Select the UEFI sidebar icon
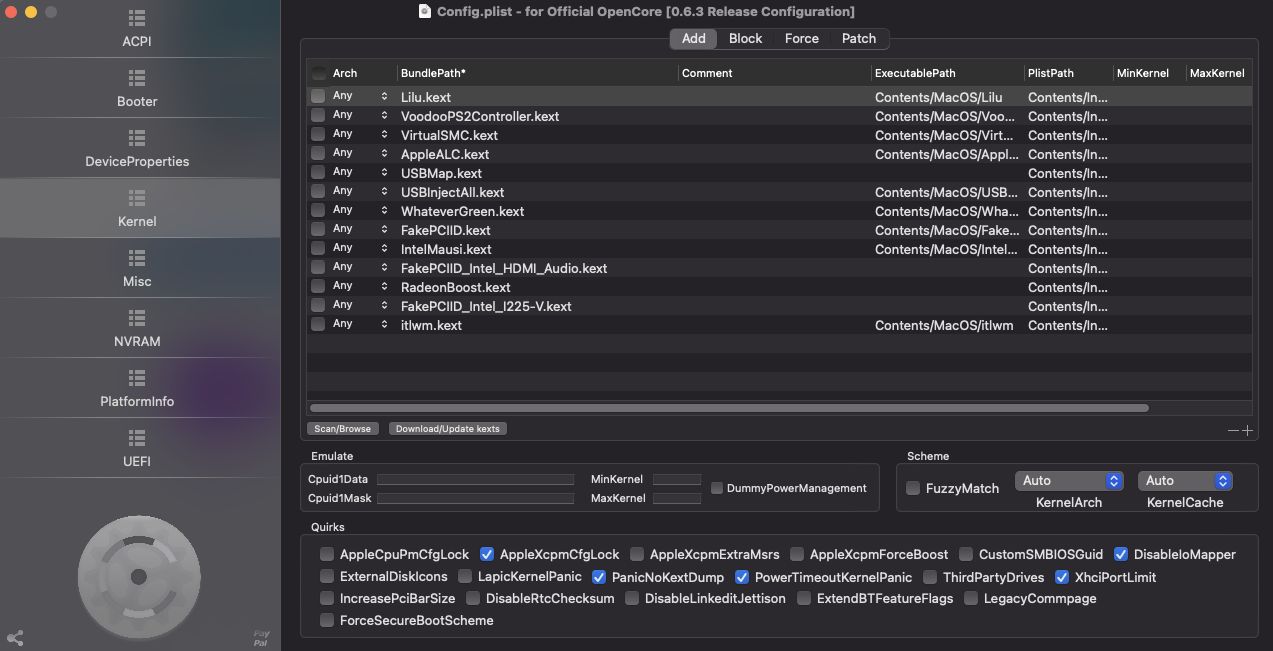The height and width of the screenshot is (651, 1273). (x=137, y=438)
